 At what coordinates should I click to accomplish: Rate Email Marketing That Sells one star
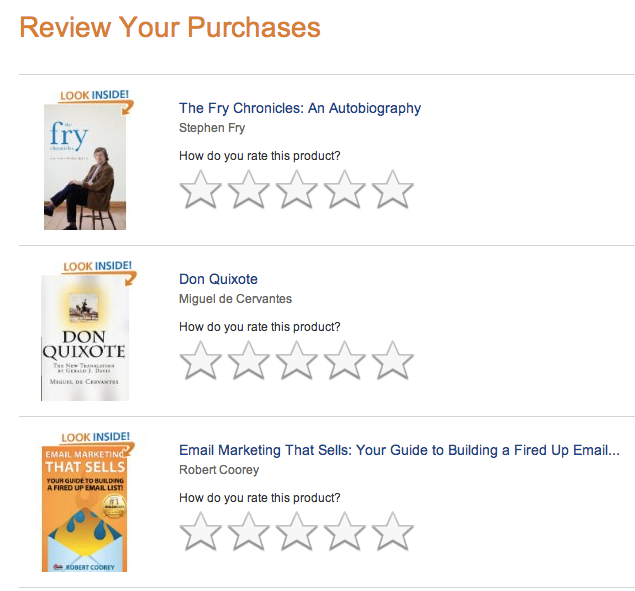(x=200, y=531)
